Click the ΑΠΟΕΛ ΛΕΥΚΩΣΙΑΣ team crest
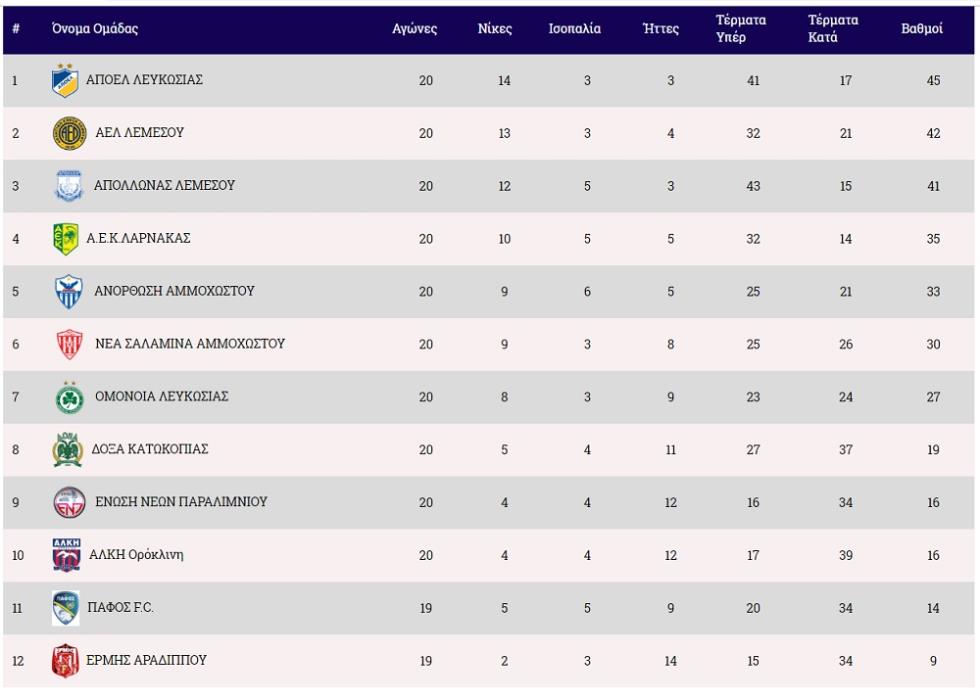This screenshot has height=700, width=980. pyautogui.click(x=65, y=81)
